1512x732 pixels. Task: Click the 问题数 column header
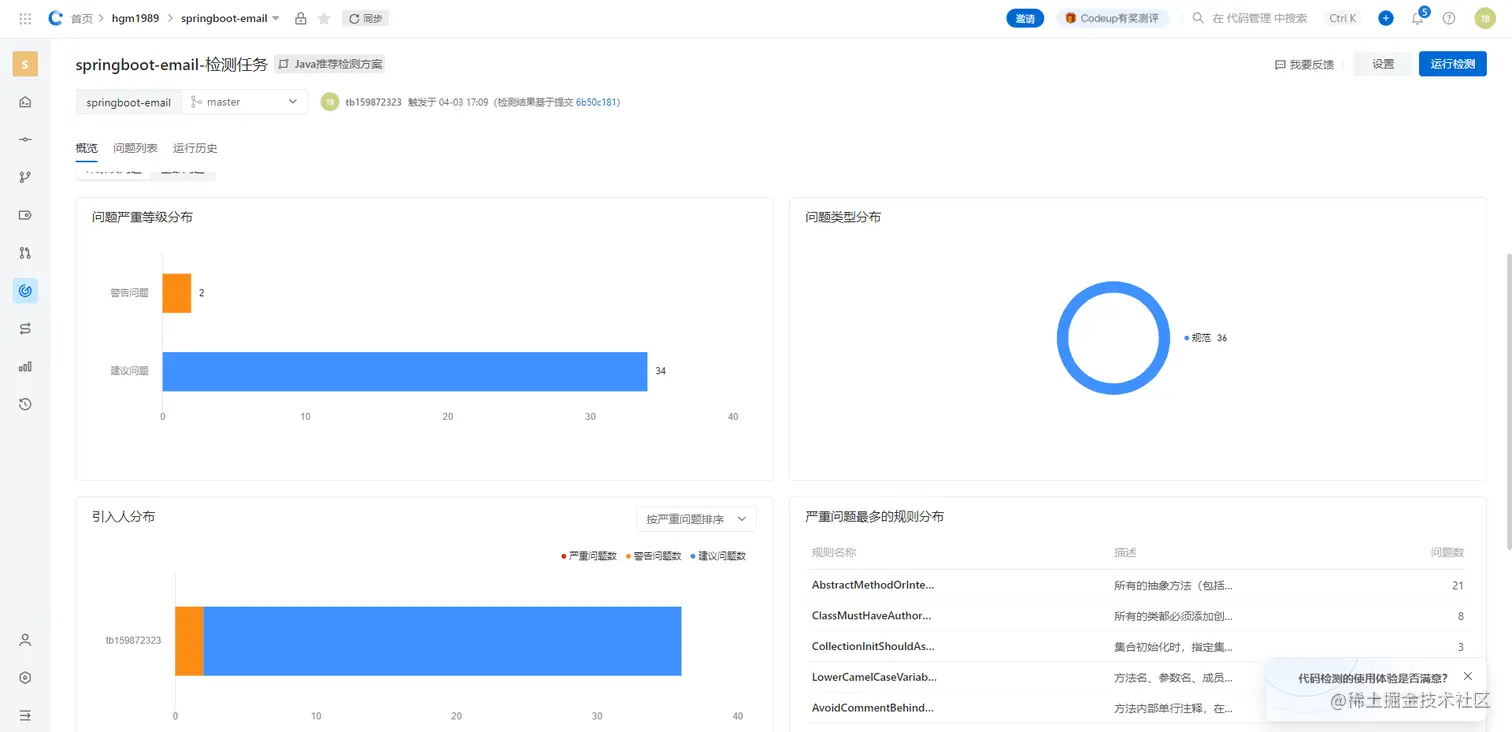(x=1446, y=553)
